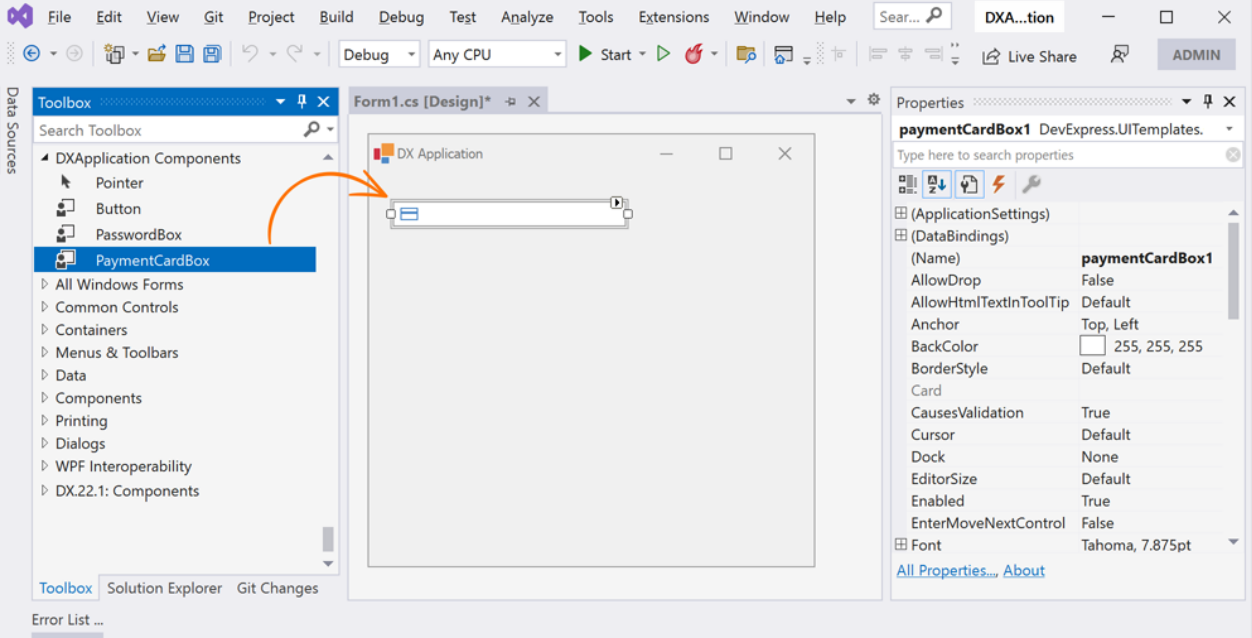Viewport: 1252px width, 638px height.
Task: Open the File menu
Action: [59, 17]
